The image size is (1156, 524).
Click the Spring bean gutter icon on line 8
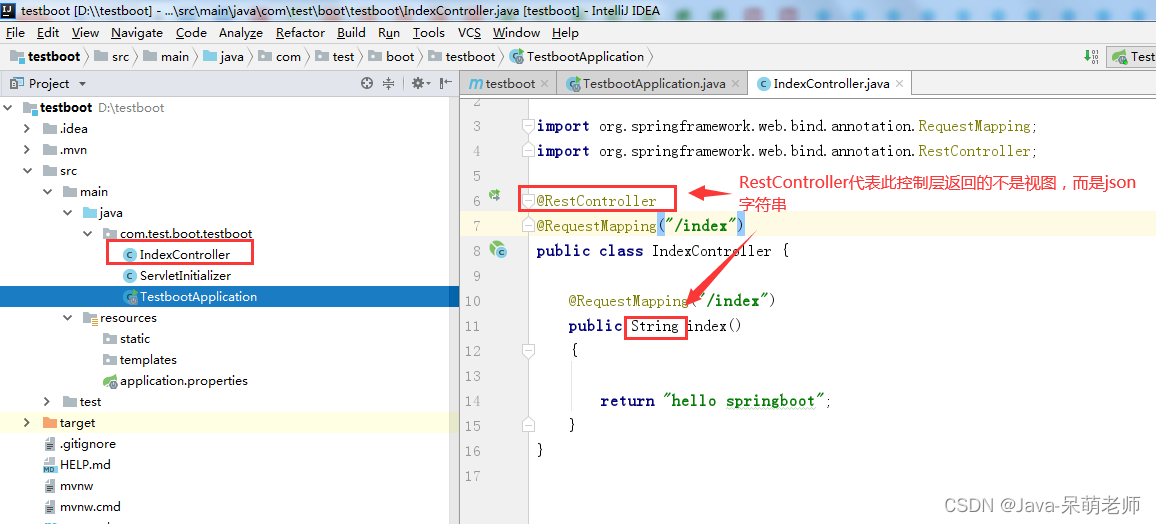[x=498, y=249]
